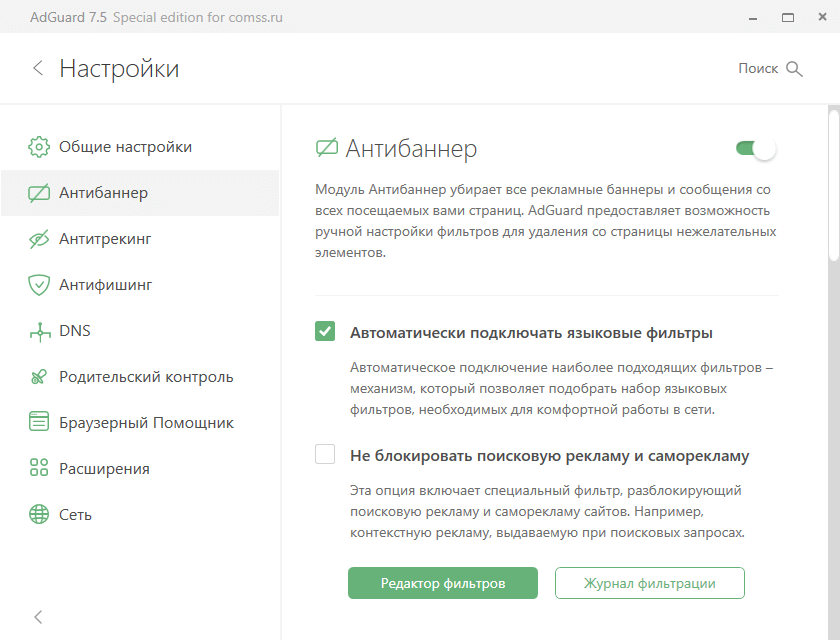
Task: Maximize the AdGuard window
Action: click(x=788, y=18)
